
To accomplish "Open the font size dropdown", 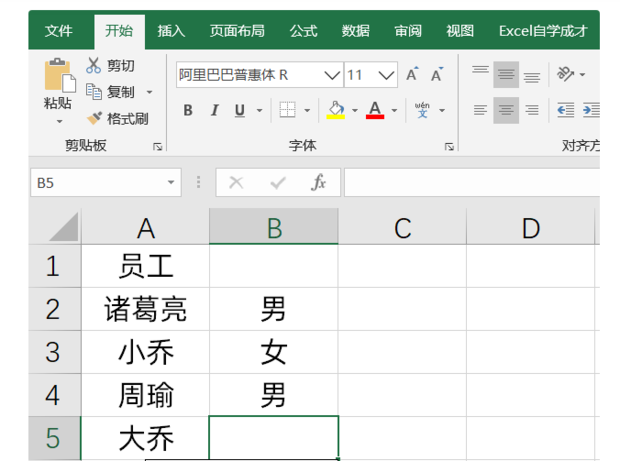I will pos(386,75).
